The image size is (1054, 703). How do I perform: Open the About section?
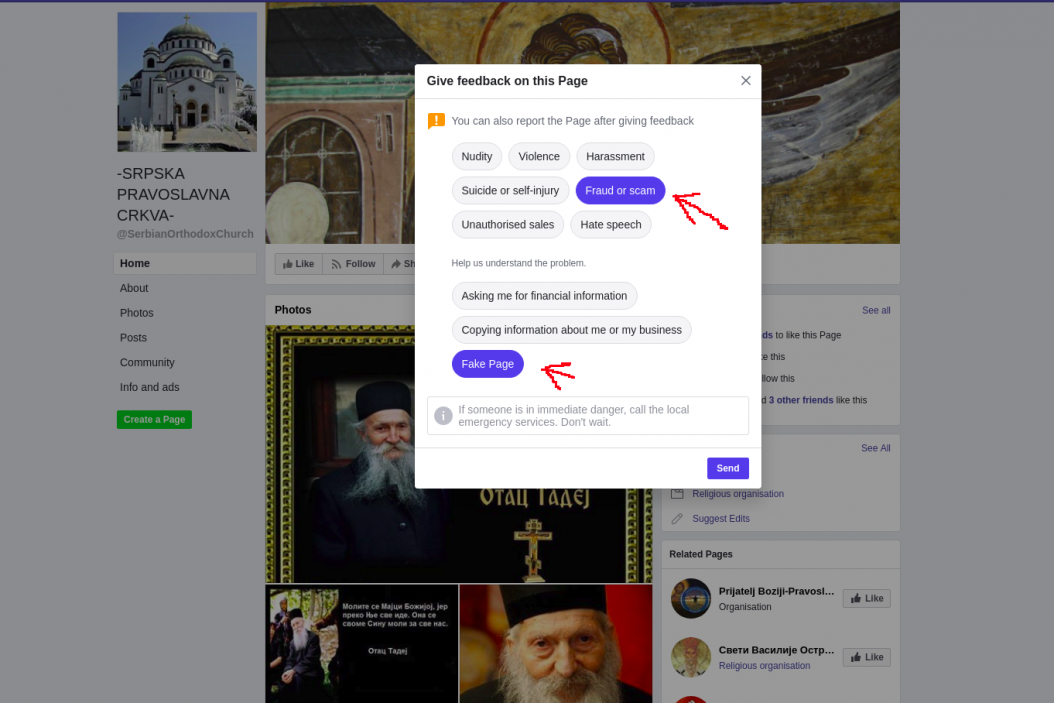coord(134,288)
